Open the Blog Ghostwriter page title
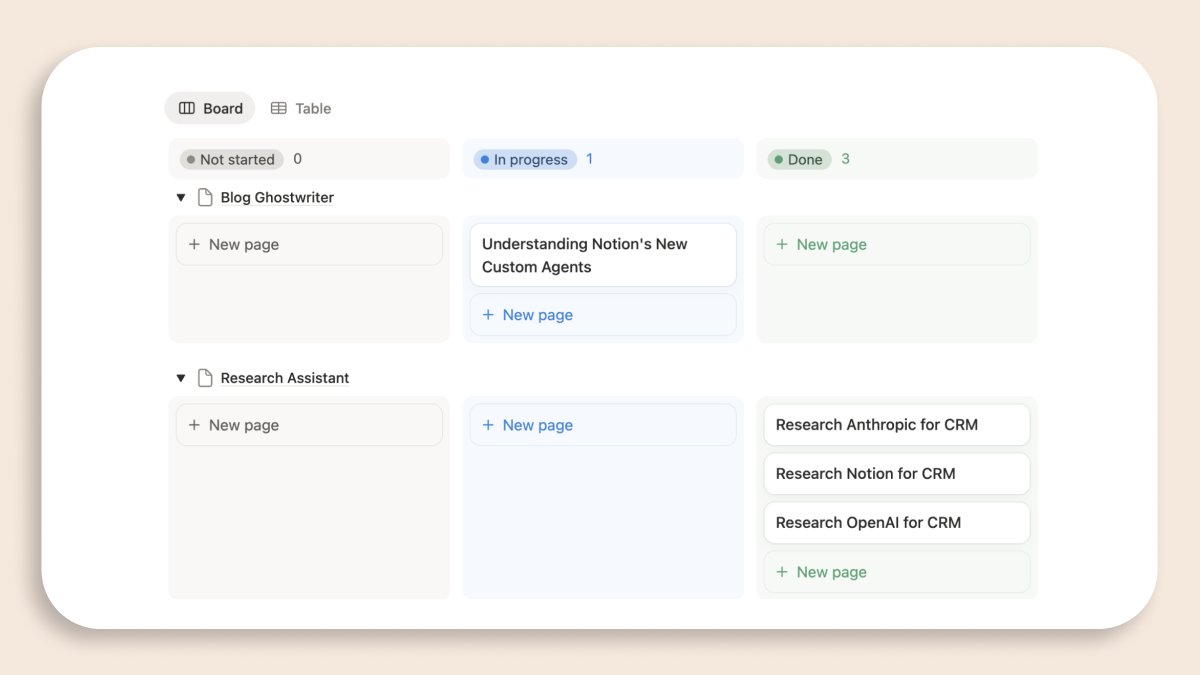The image size is (1200, 675). (x=277, y=197)
